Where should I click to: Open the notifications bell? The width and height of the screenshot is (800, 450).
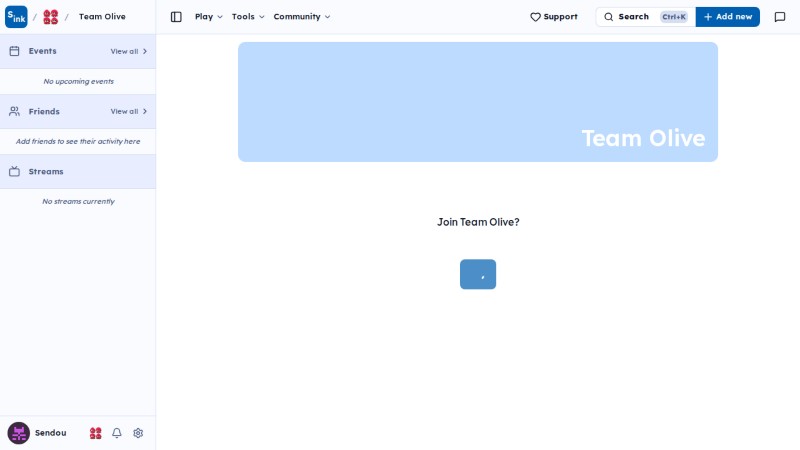coord(117,433)
